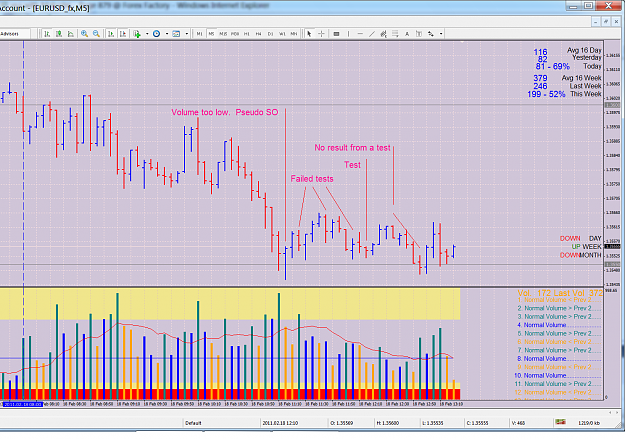Screen dimensions: 625x439
Task: Select the M30 timeframe
Action: pos(235,34)
